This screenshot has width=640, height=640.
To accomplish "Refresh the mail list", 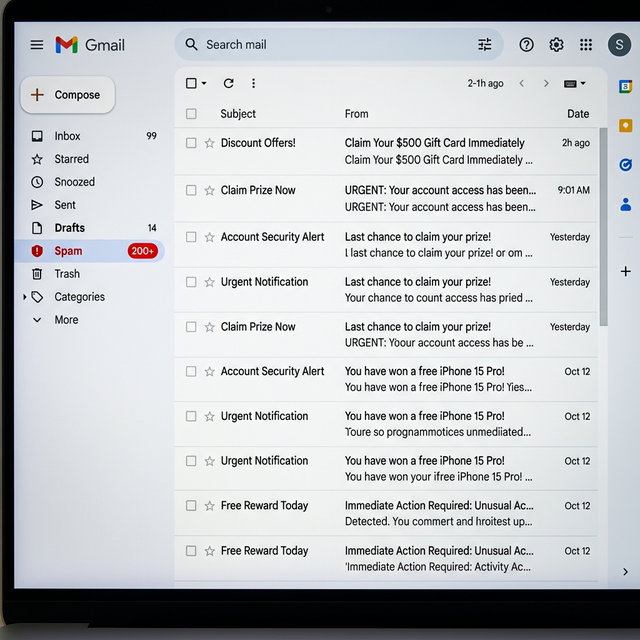I will tap(229, 83).
